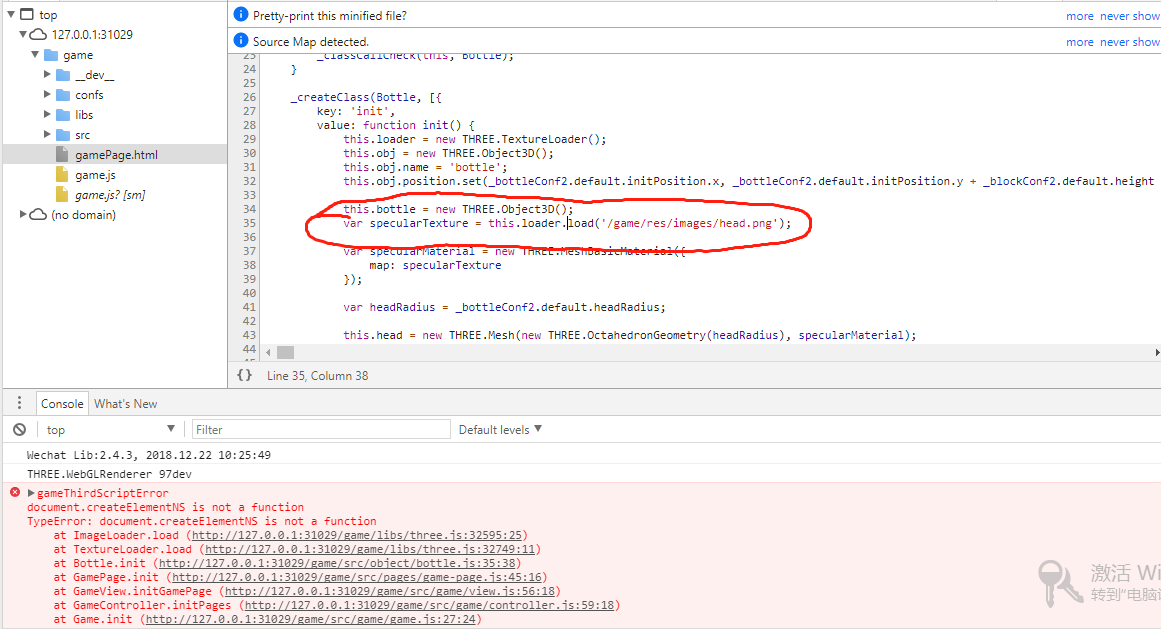Open gamePage.html file
Viewport: 1161px width, 629px height.
(x=116, y=155)
